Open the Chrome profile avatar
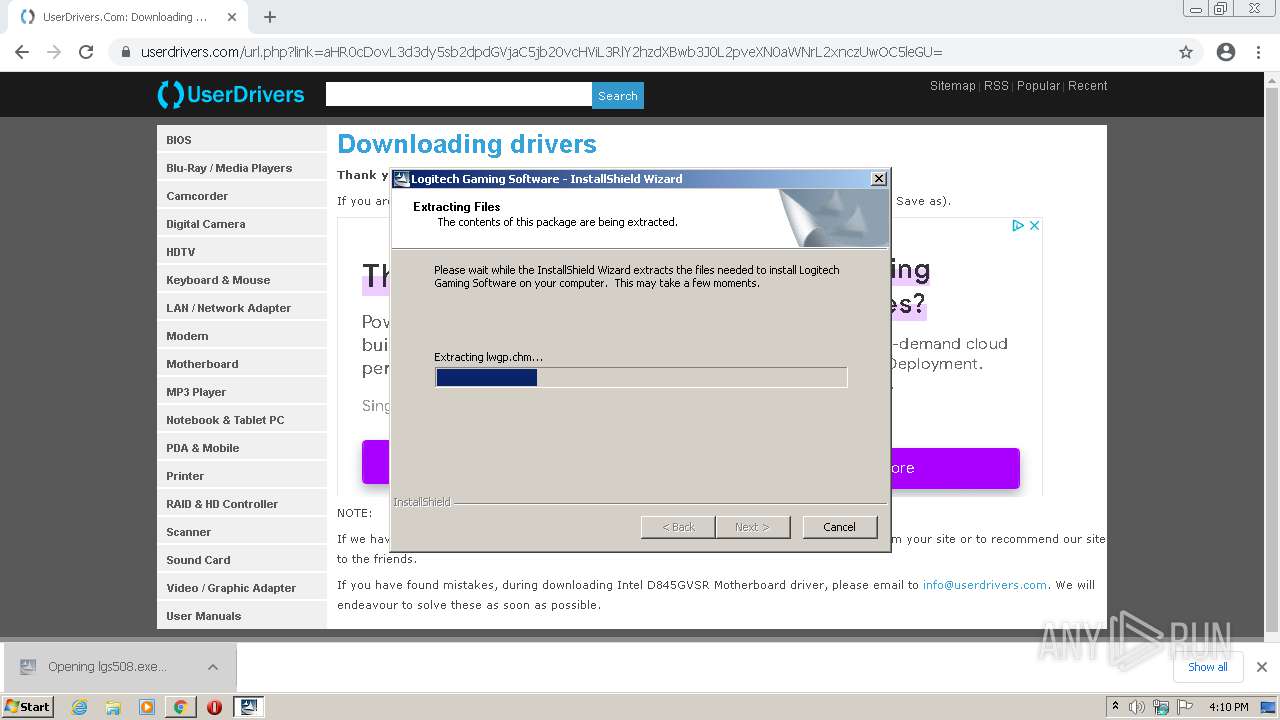1280x720 pixels. [1226, 52]
